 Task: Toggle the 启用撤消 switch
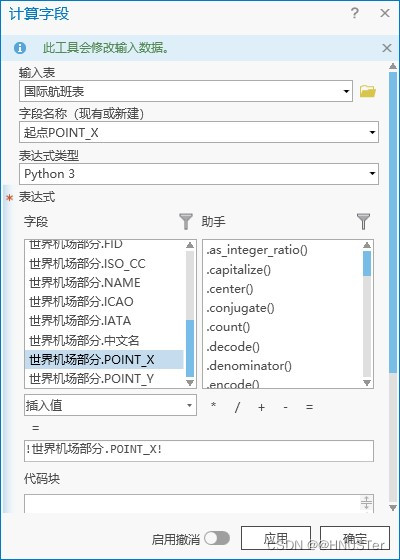(217, 538)
